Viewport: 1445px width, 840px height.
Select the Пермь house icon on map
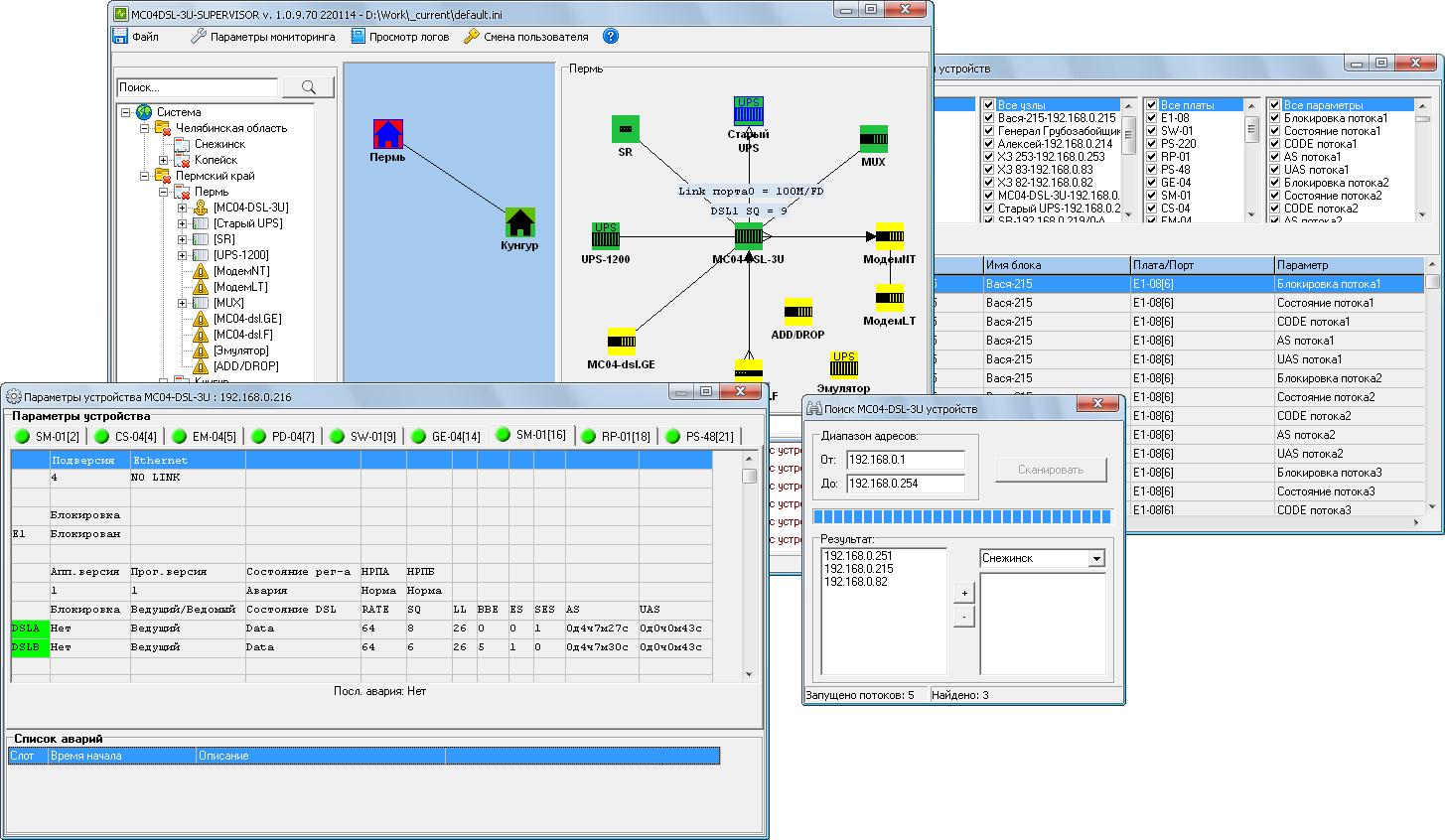(x=387, y=134)
